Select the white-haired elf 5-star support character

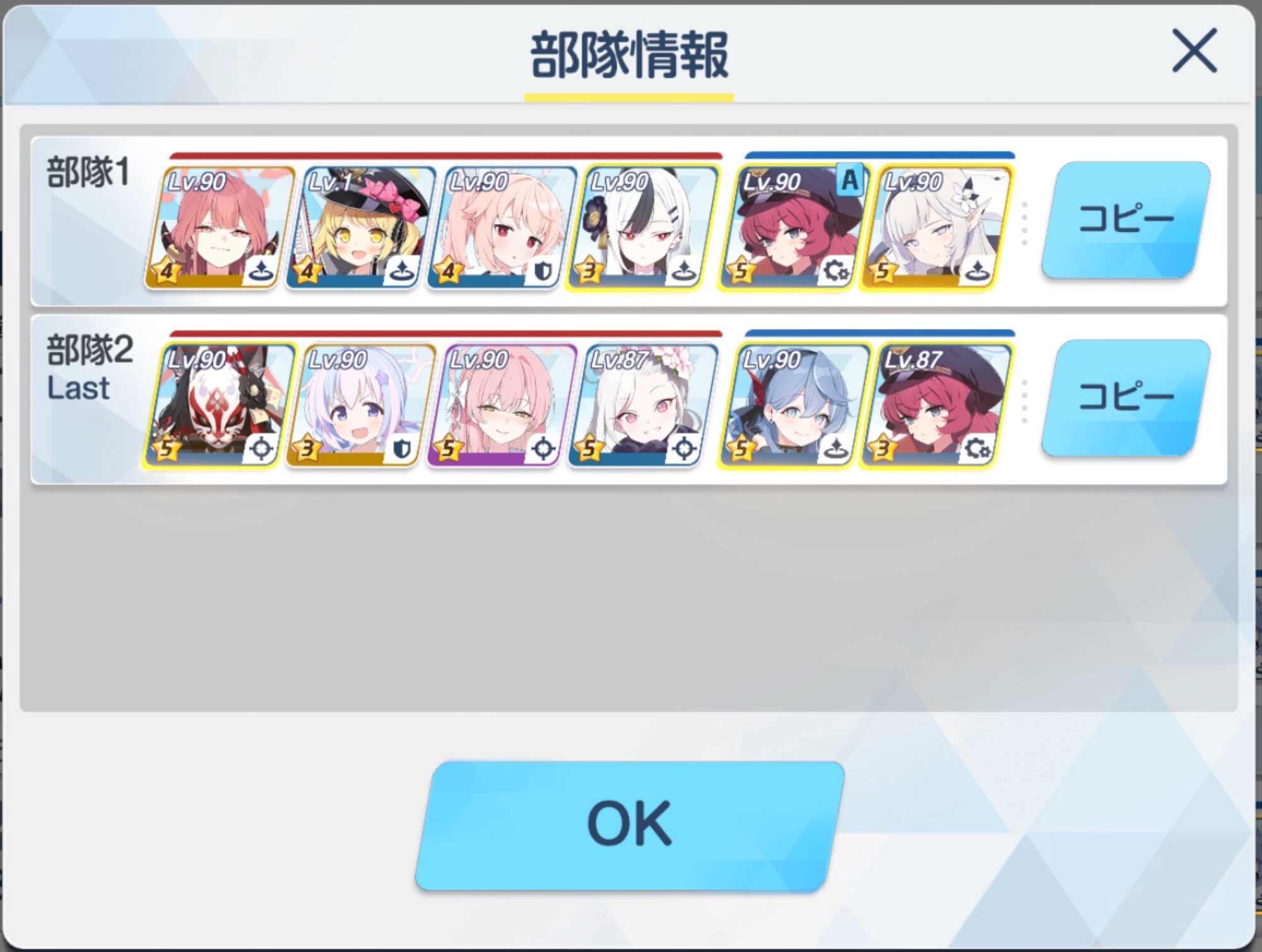click(938, 227)
